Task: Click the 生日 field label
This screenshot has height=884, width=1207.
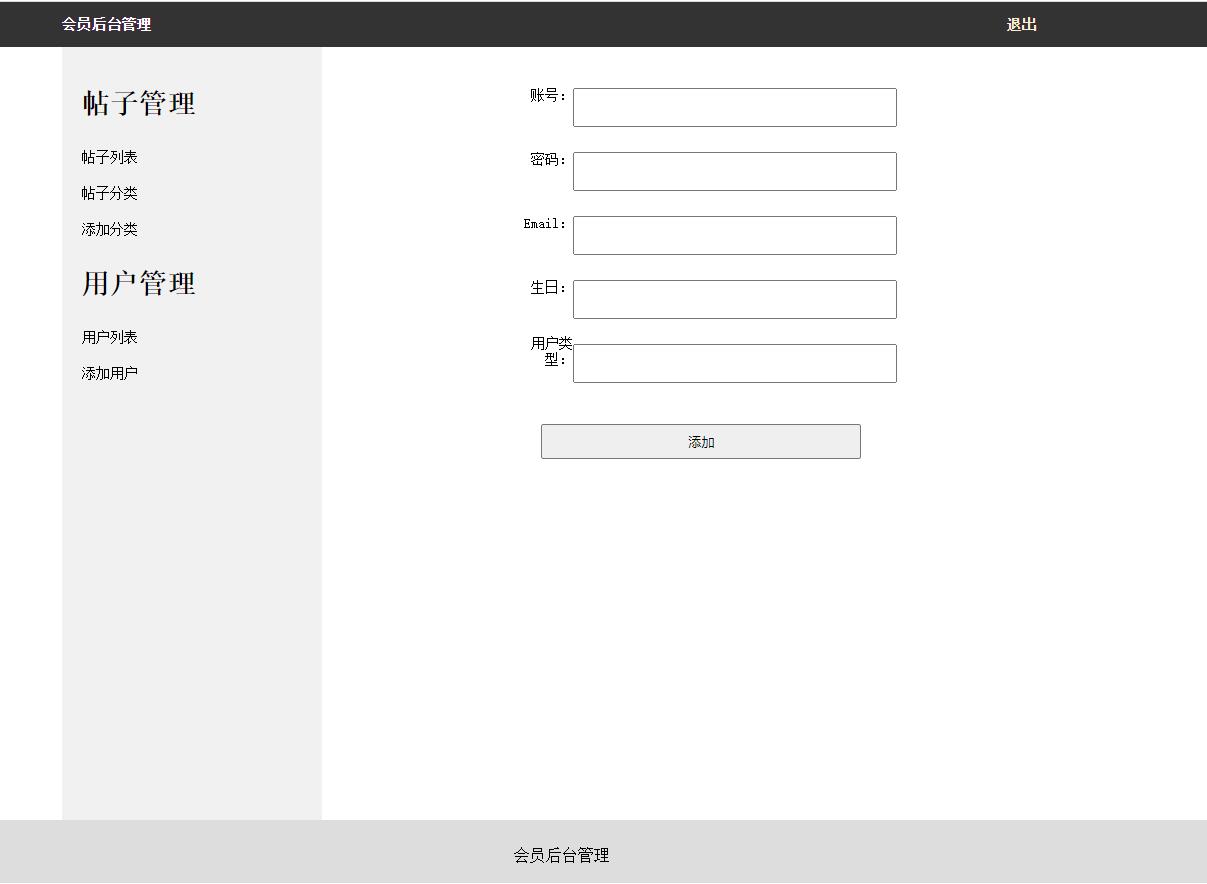Action: pyautogui.click(x=548, y=288)
